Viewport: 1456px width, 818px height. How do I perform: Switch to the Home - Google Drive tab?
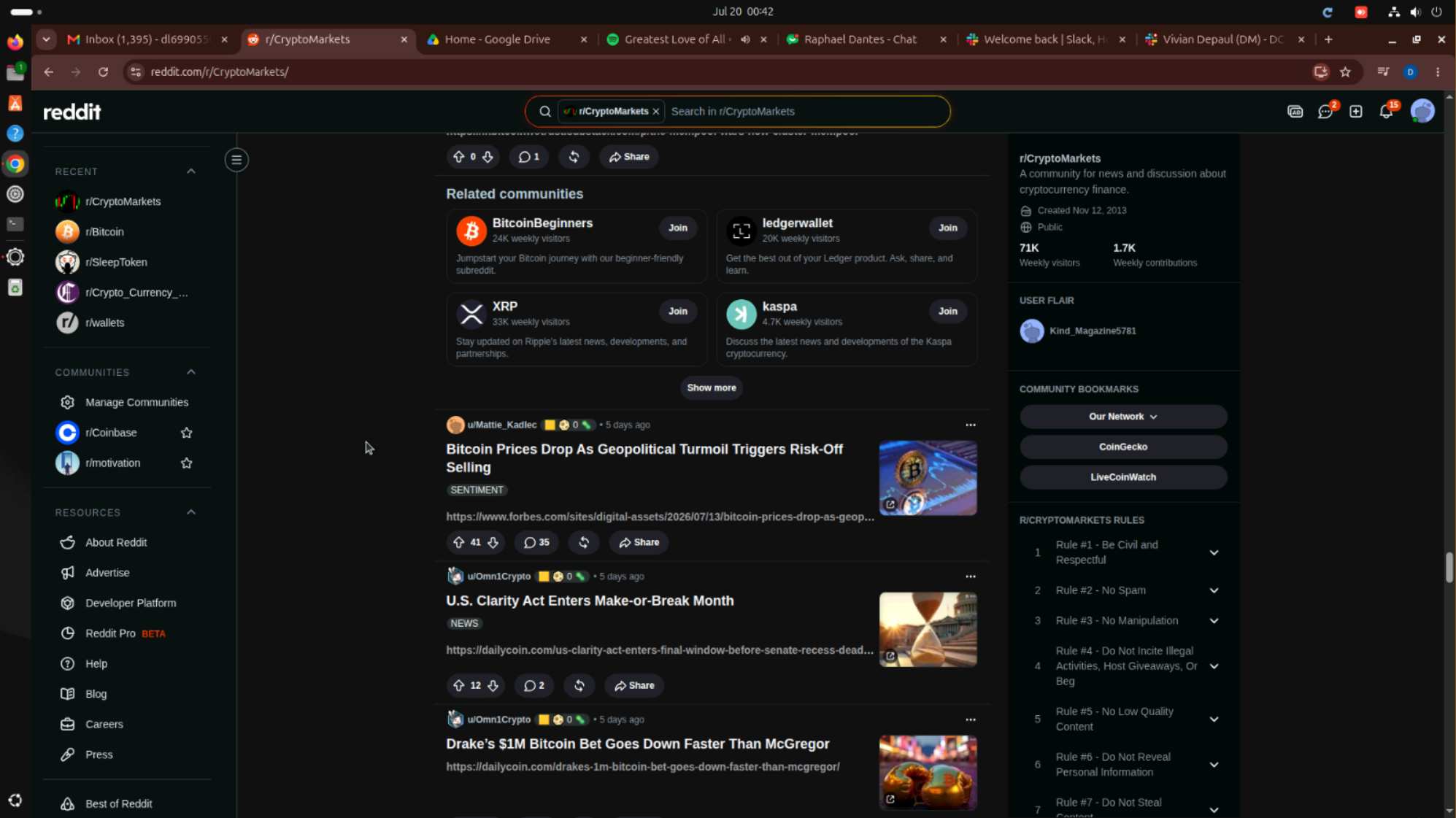[x=506, y=39]
